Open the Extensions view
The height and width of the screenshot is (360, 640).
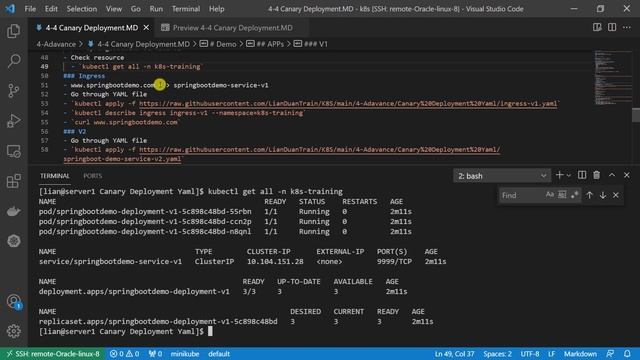pyautogui.click(x=13, y=181)
